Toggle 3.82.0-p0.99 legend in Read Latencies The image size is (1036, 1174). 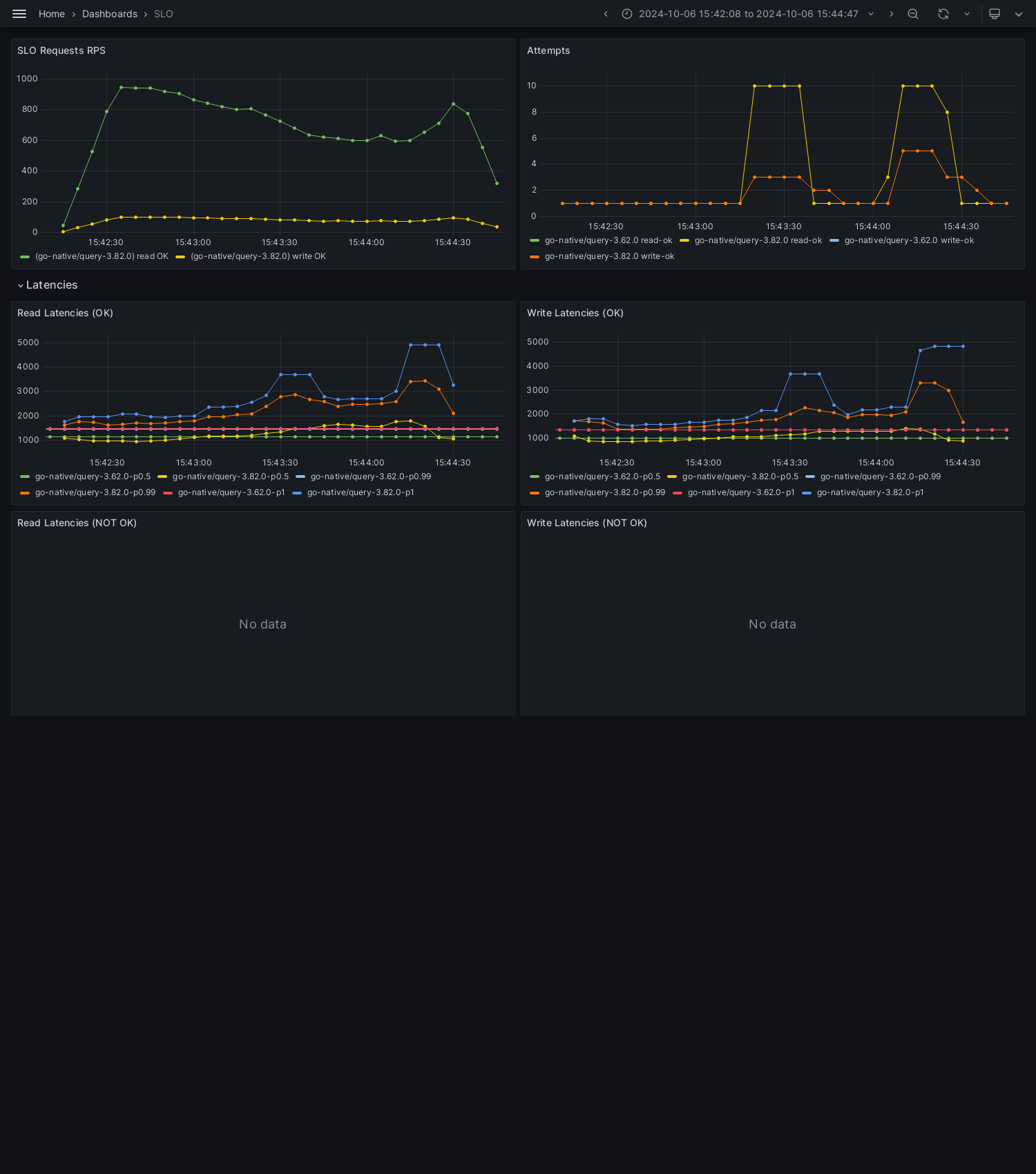coord(95,492)
